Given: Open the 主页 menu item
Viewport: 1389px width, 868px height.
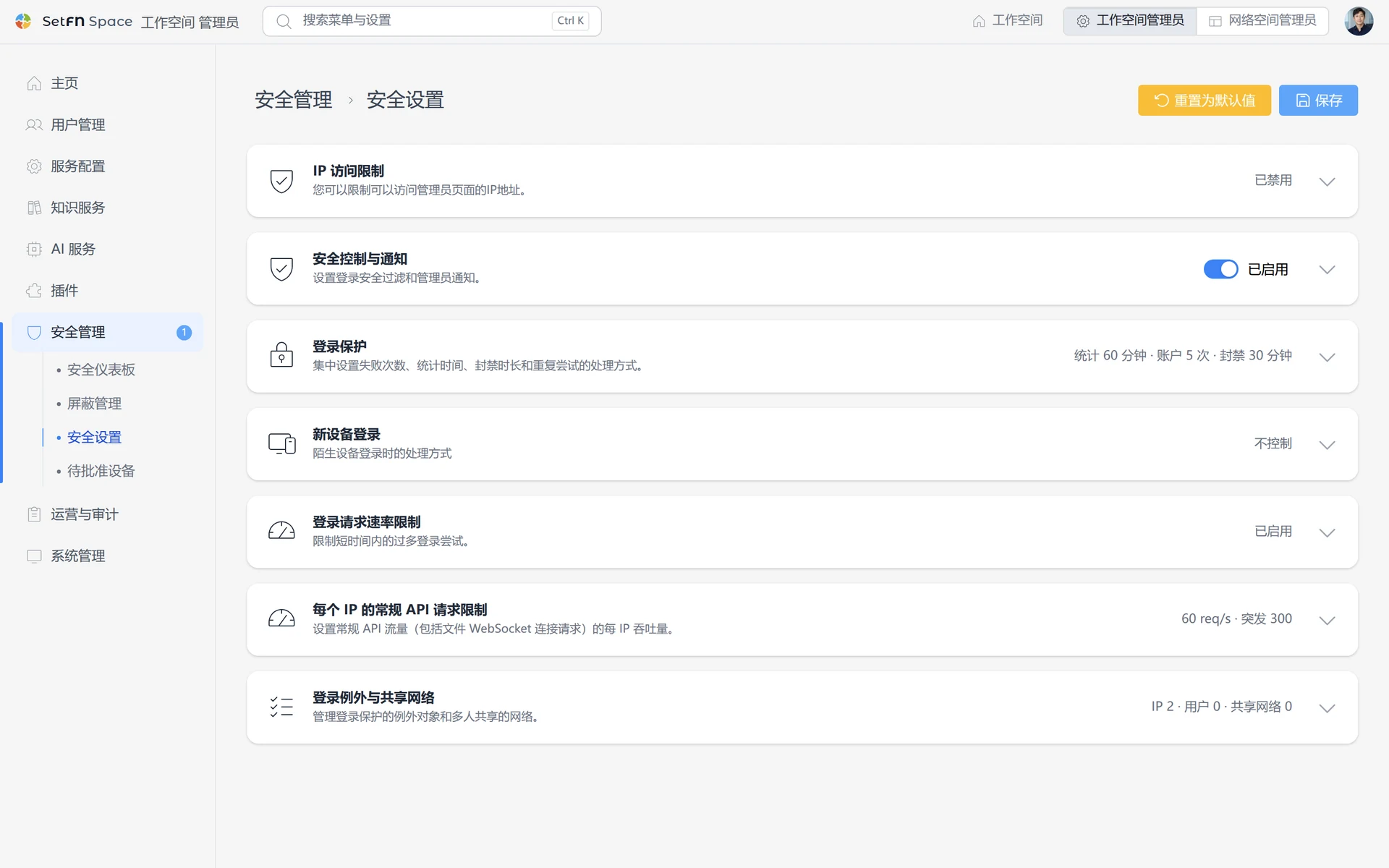Looking at the screenshot, I should 107,83.
